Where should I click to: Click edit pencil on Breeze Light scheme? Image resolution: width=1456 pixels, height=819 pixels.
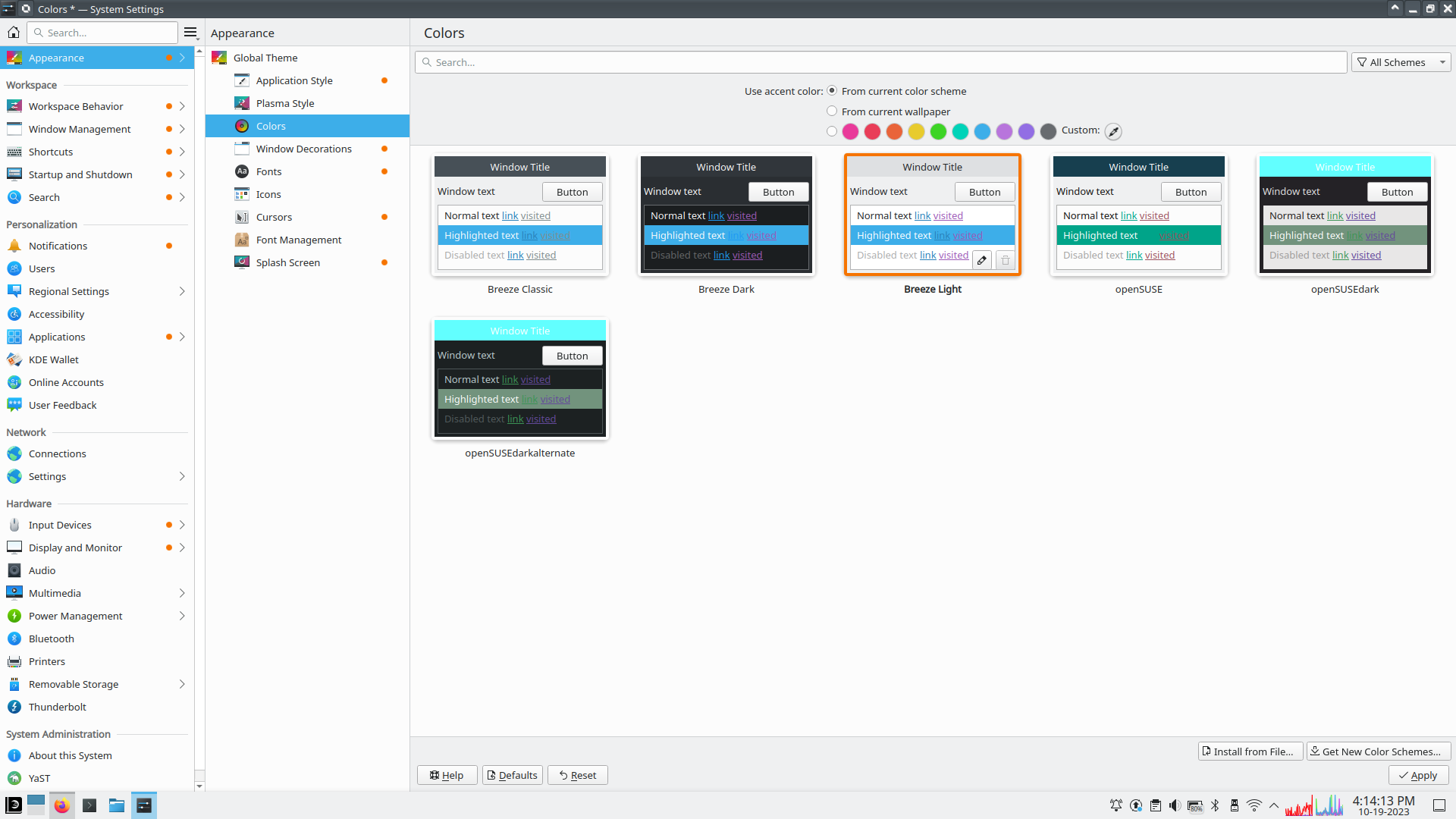(982, 260)
